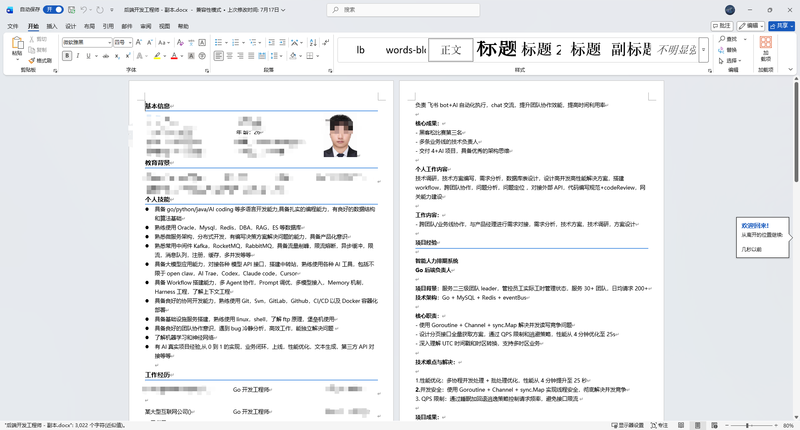Click the distributed alignment icon

click(x=262, y=56)
